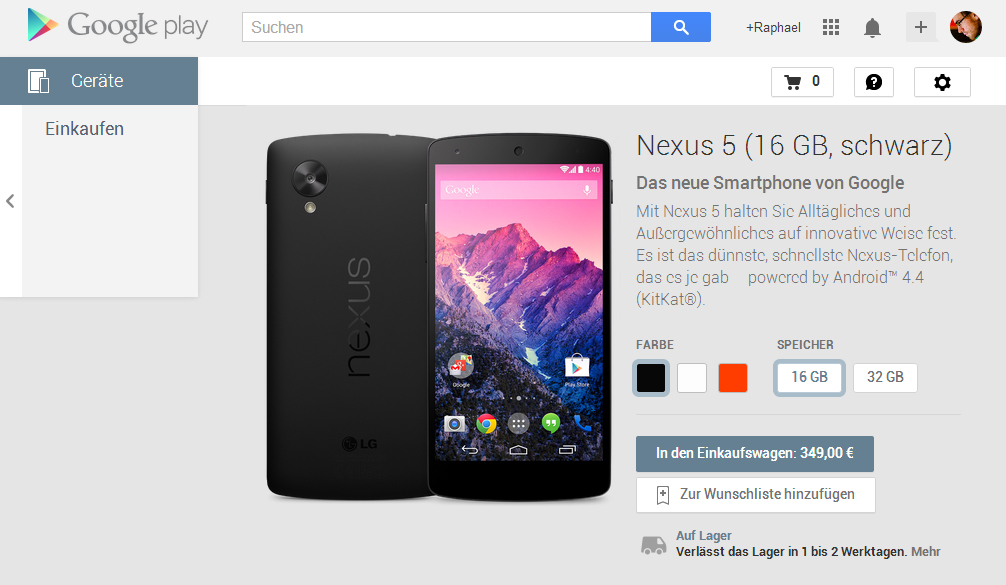Choose the white color swatch
The image size is (1006, 585).
coord(692,378)
